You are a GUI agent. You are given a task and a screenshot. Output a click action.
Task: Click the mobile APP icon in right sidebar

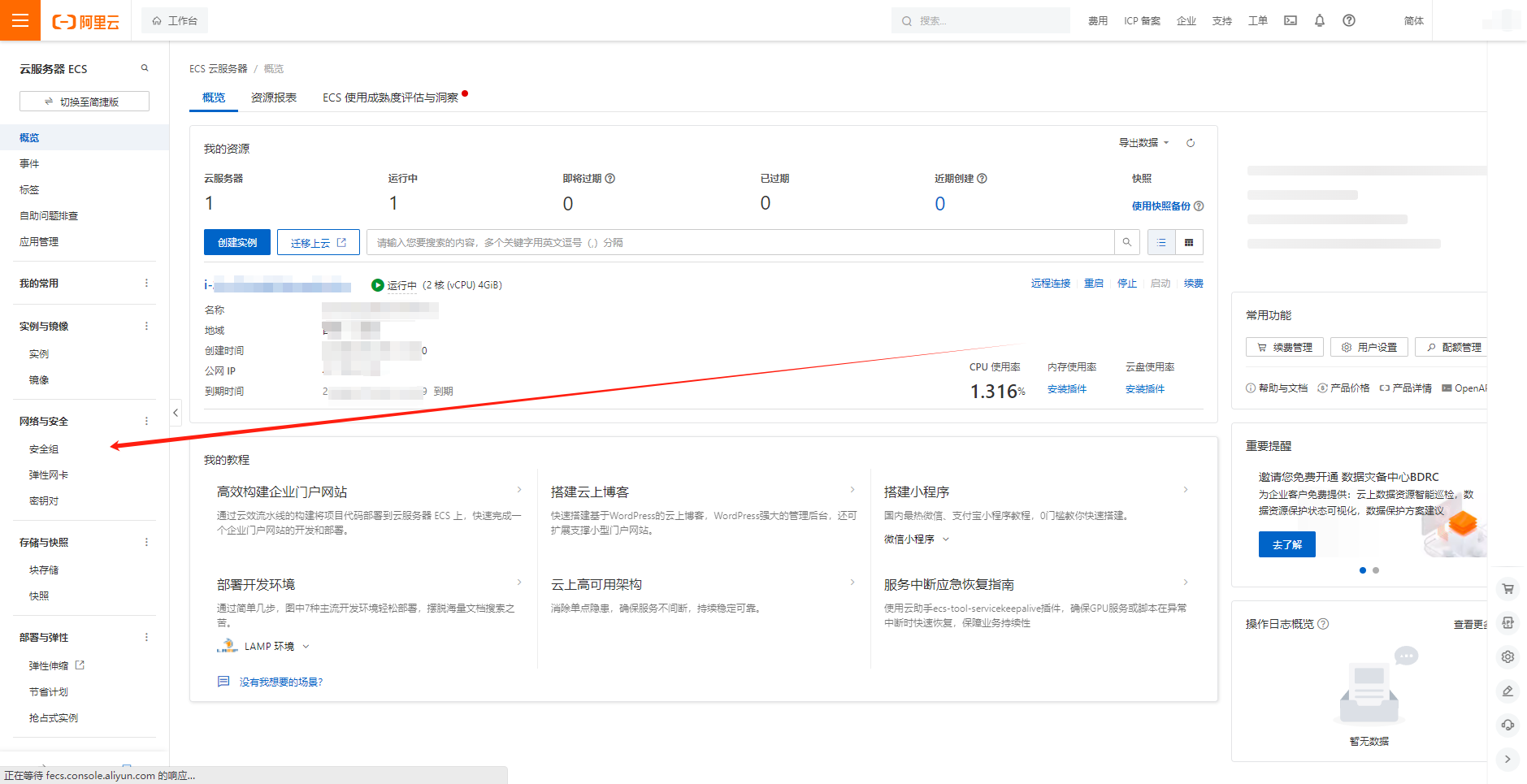[1508, 622]
